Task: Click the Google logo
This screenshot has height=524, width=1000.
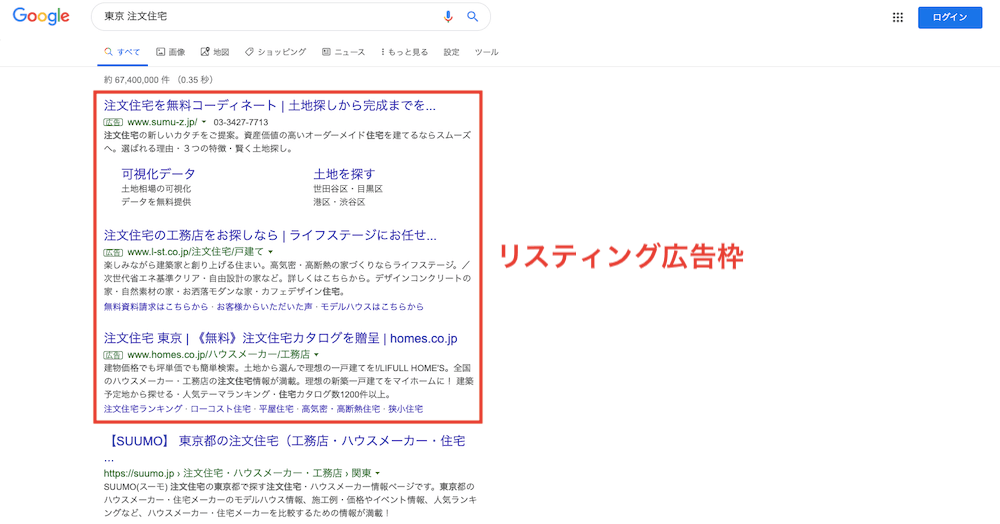Action: click(41, 17)
